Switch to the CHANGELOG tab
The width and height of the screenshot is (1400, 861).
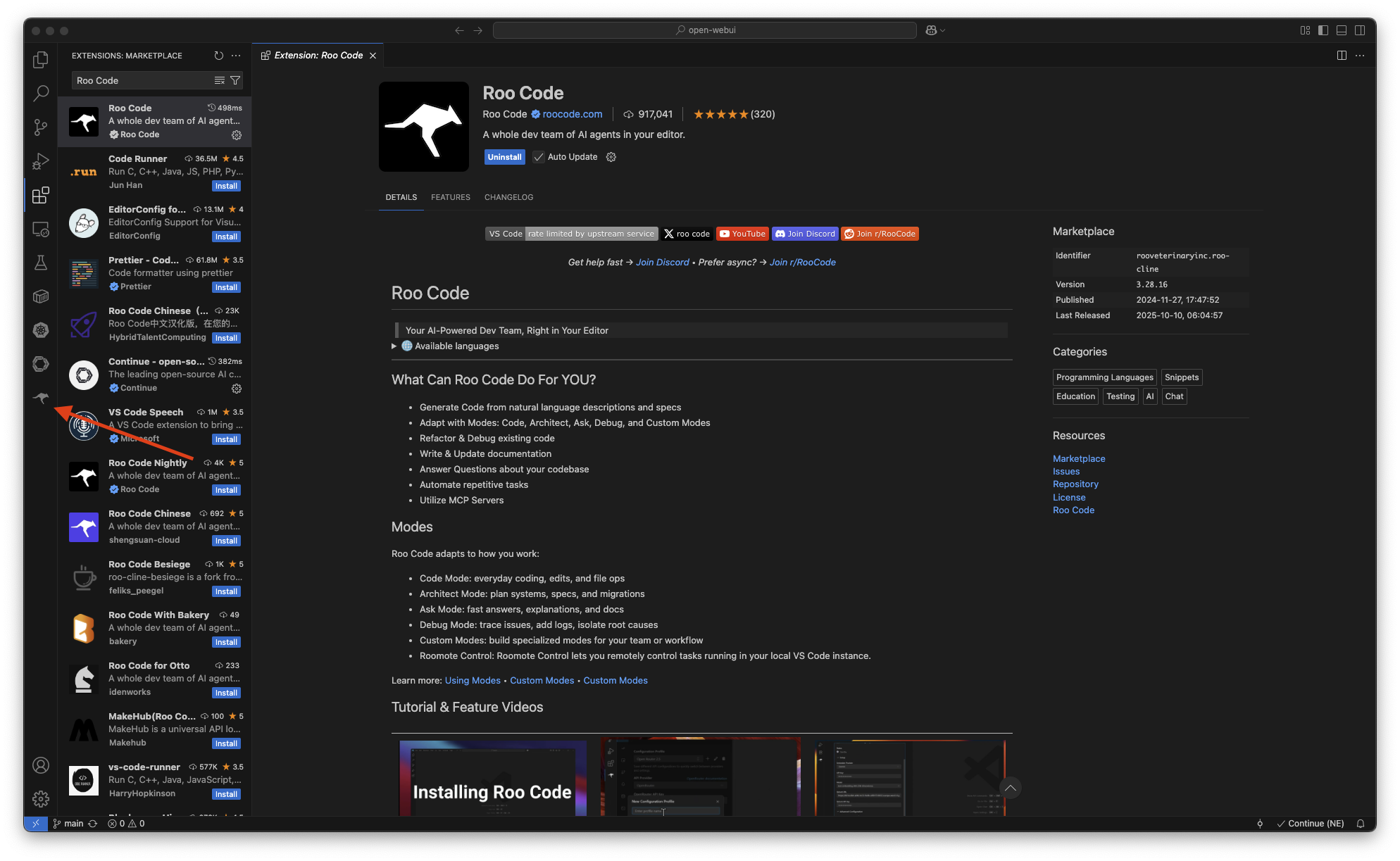pyautogui.click(x=508, y=197)
